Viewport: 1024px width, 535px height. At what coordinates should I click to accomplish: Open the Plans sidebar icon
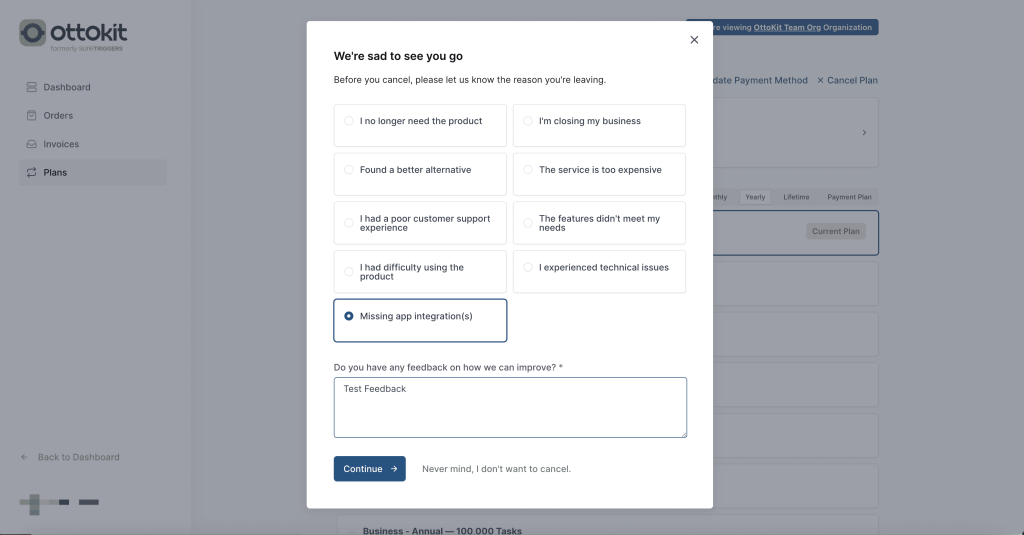tap(32, 172)
